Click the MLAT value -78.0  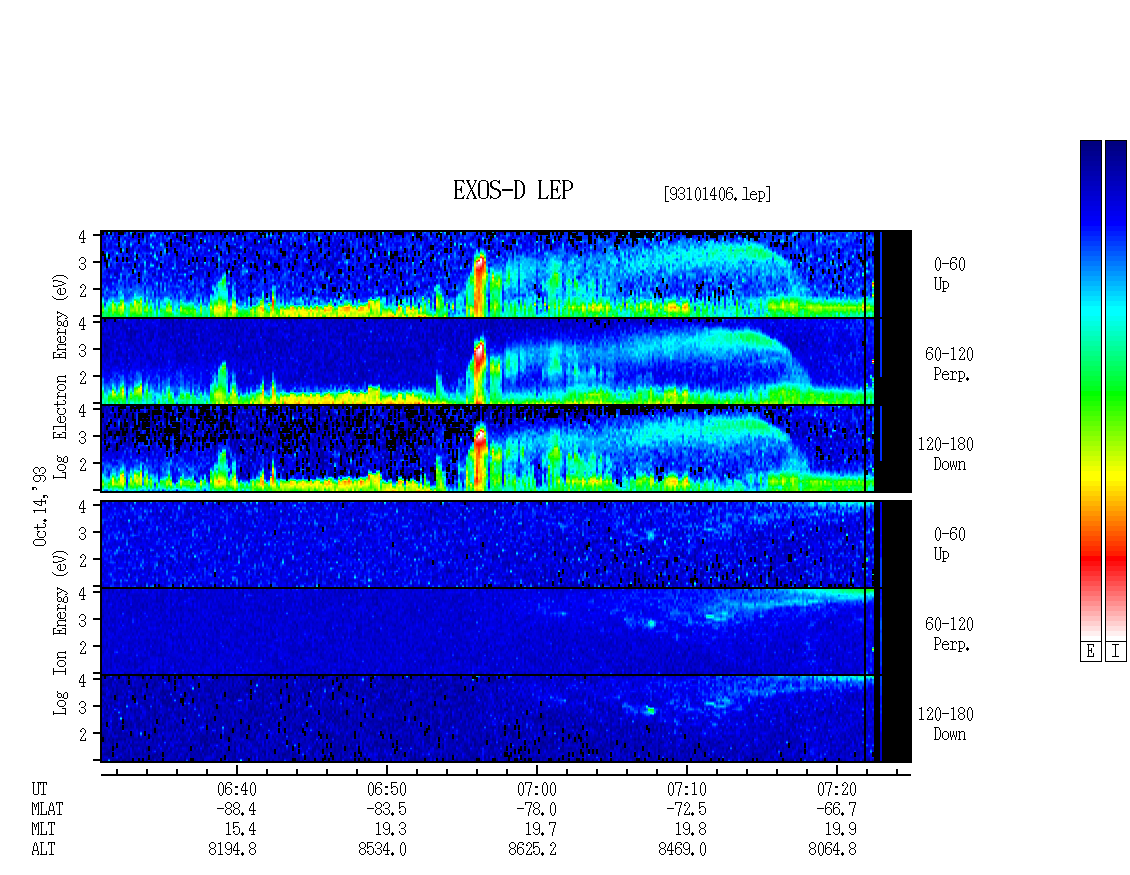point(536,809)
